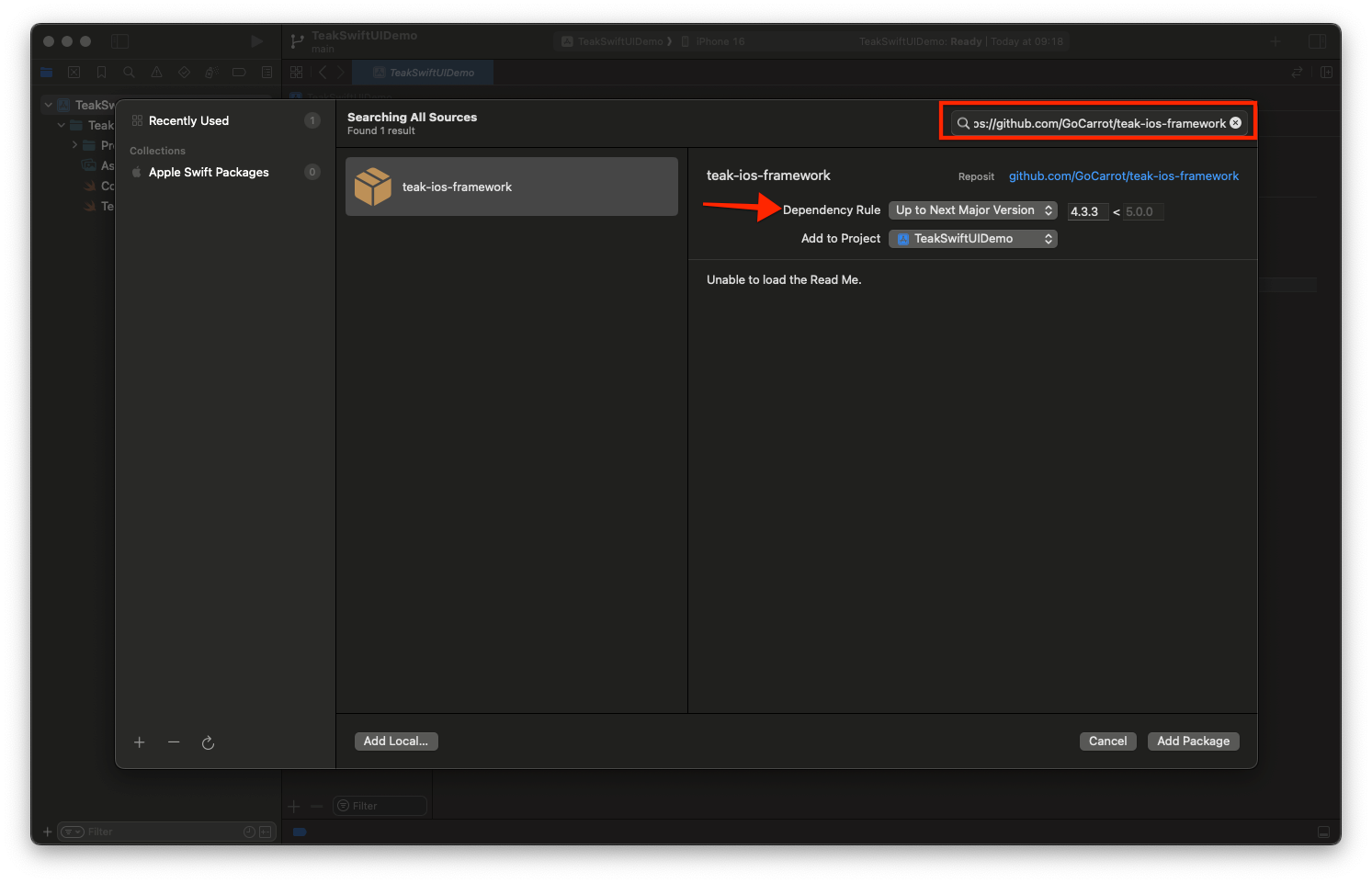Toggle recent files filter clock icon
Screen dimensions: 1372x883
(x=249, y=832)
